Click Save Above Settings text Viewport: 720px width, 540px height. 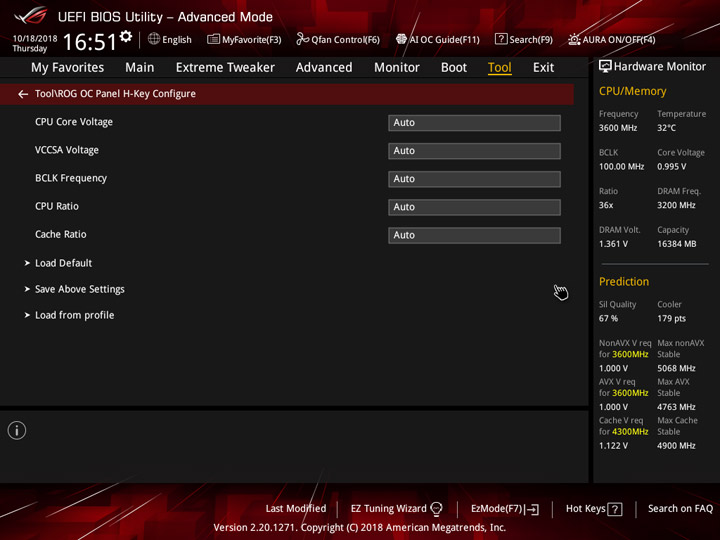(x=80, y=289)
